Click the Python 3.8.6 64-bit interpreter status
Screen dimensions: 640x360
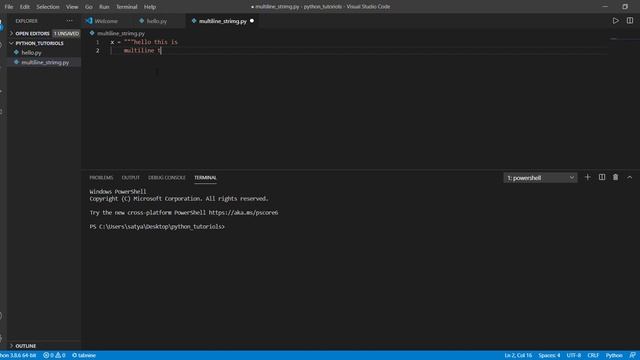point(18,356)
